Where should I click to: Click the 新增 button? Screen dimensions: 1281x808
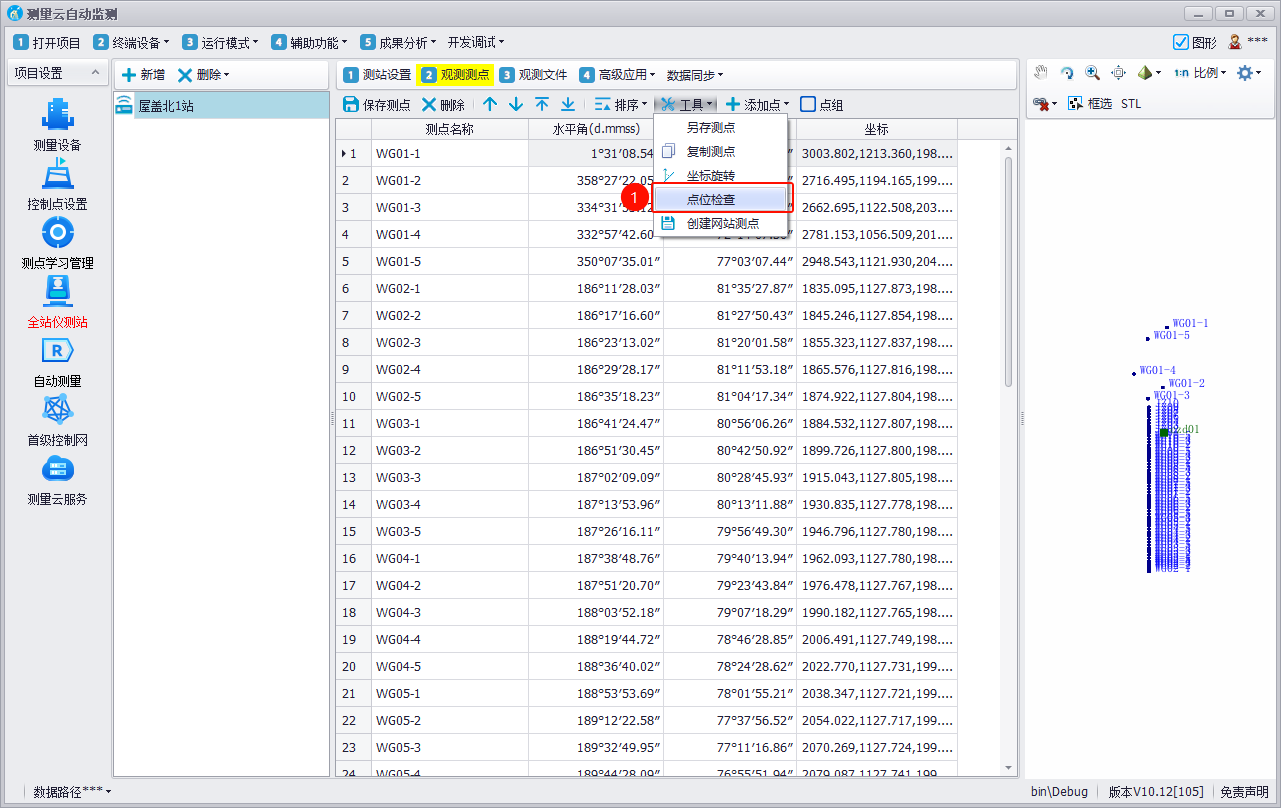pos(143,75)
